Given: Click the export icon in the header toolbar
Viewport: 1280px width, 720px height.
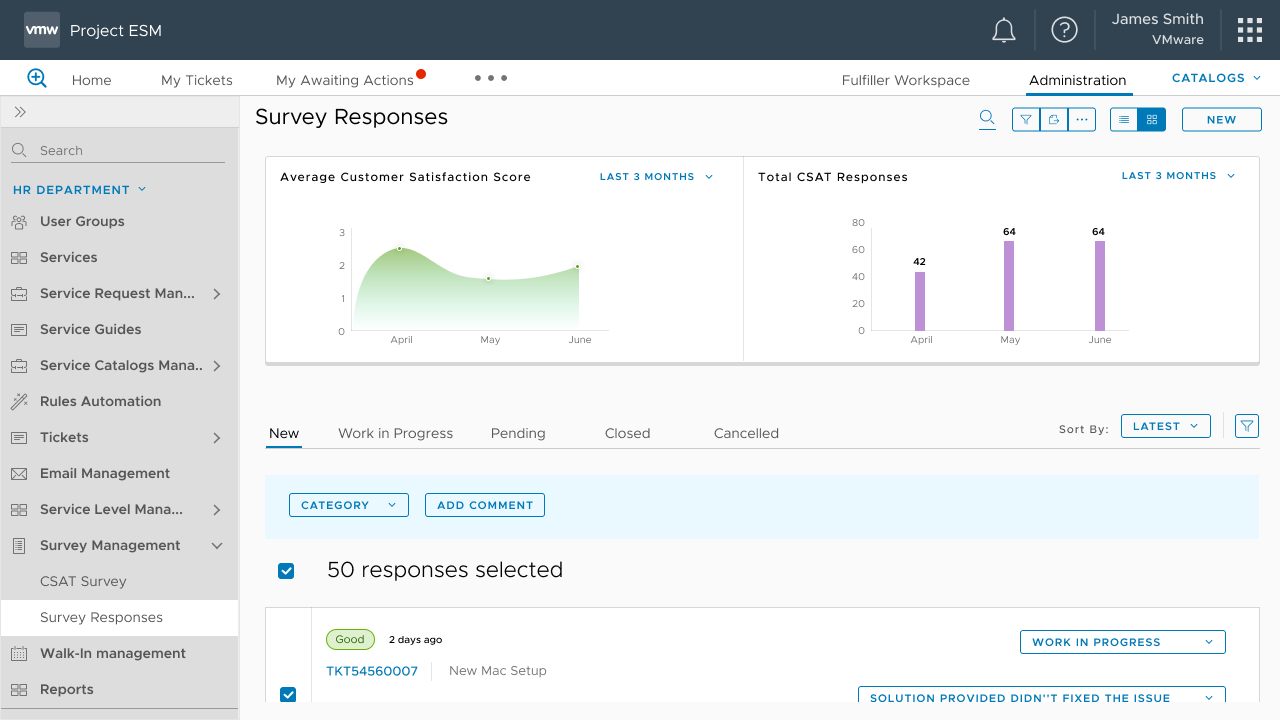Looking at the screenshot, I should [1054, 120].
